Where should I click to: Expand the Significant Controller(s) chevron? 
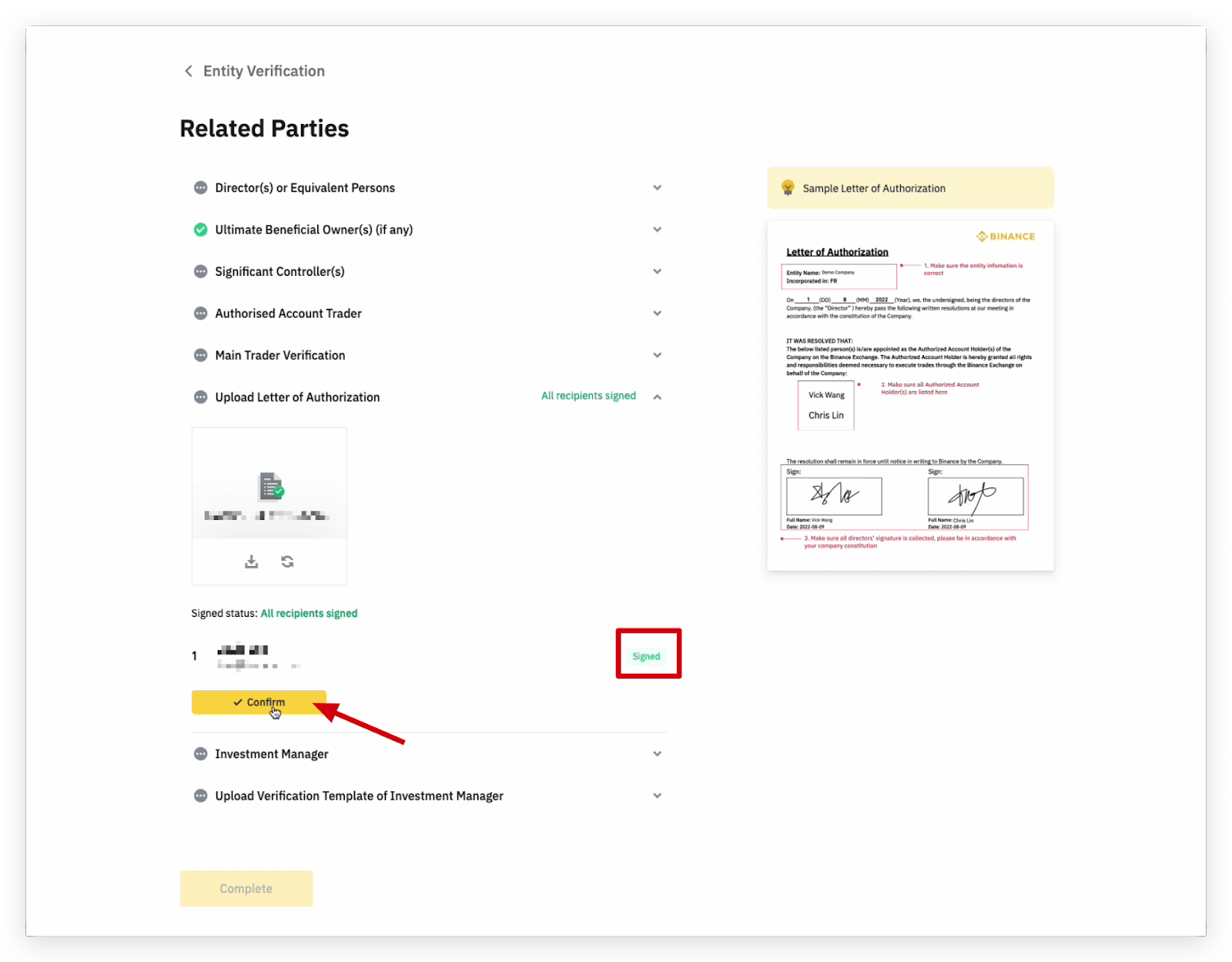pos(657,271)
